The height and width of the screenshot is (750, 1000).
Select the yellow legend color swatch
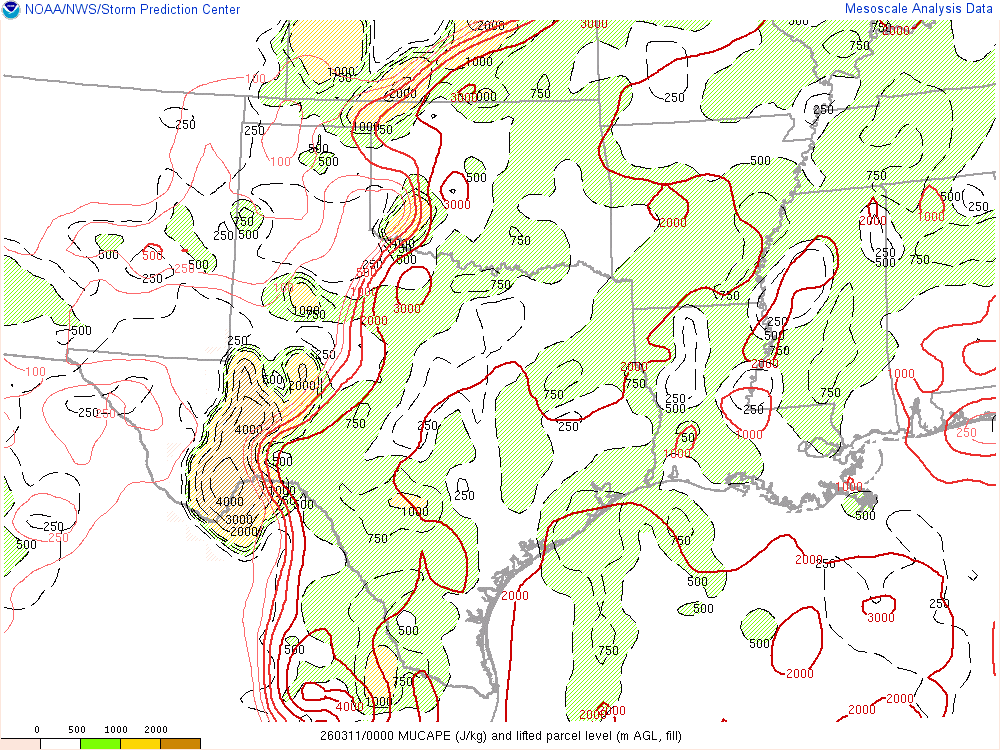140,744
